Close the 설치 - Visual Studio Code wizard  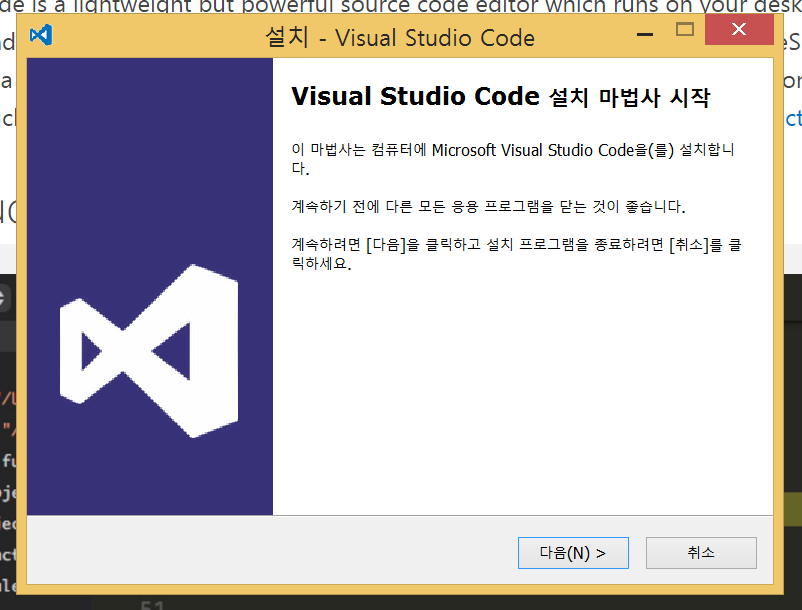(739, 30)
